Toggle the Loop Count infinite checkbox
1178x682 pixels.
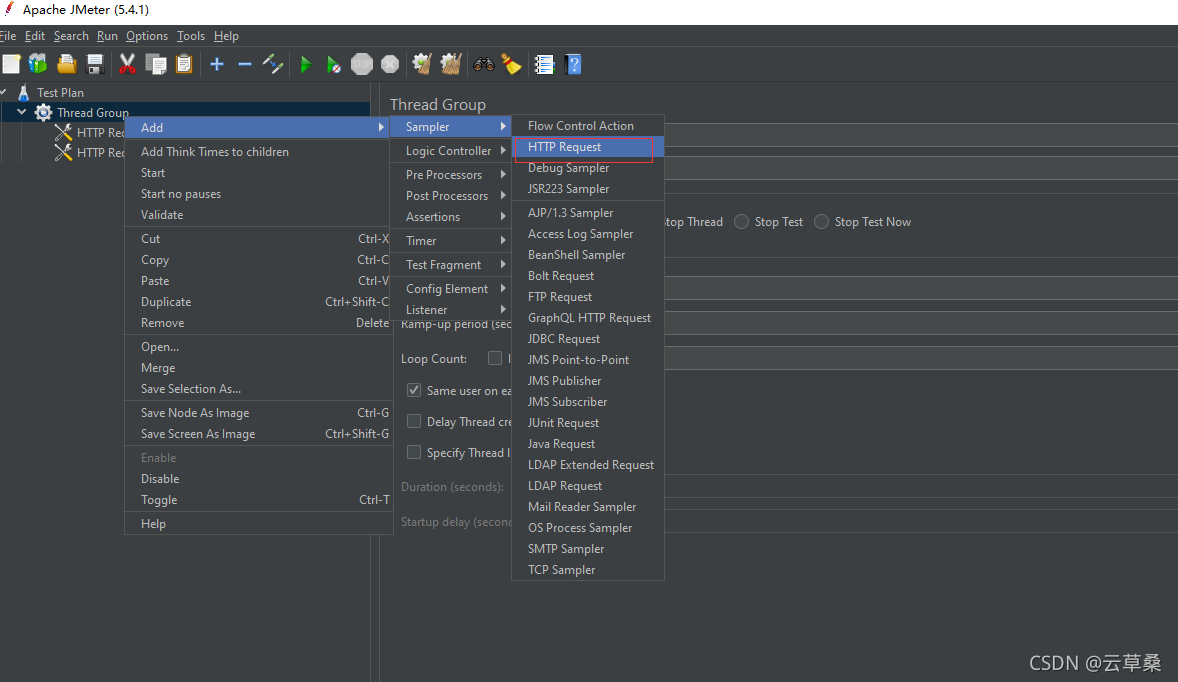495,358
